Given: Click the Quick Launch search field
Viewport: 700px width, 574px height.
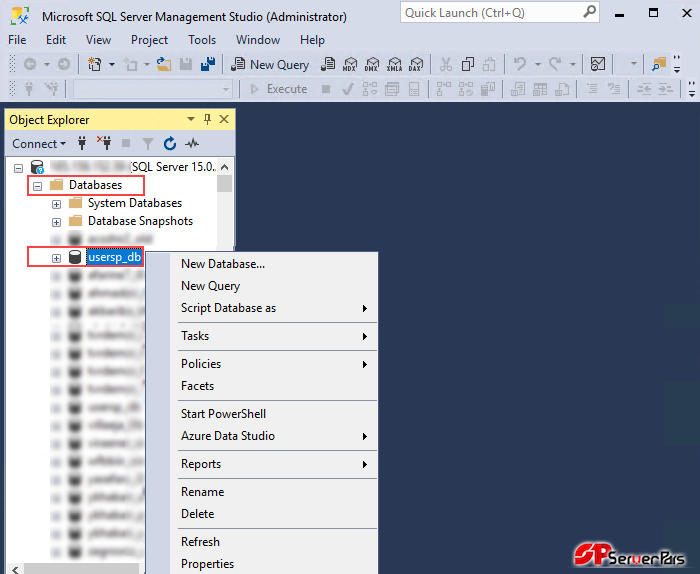Looking at the screenshot, I should tap(499, 12).
